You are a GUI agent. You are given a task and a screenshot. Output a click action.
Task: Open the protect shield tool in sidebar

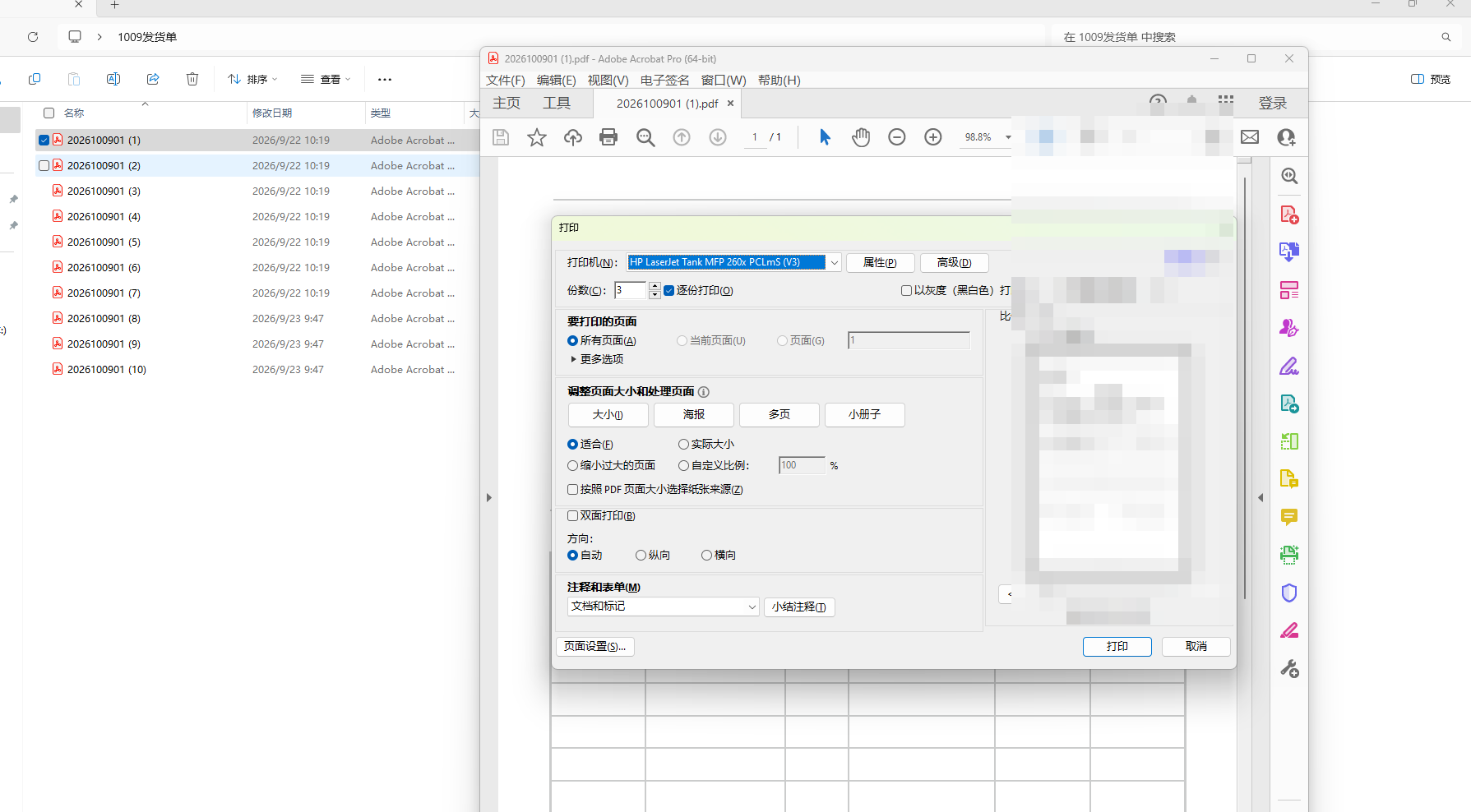[1289, 593]
